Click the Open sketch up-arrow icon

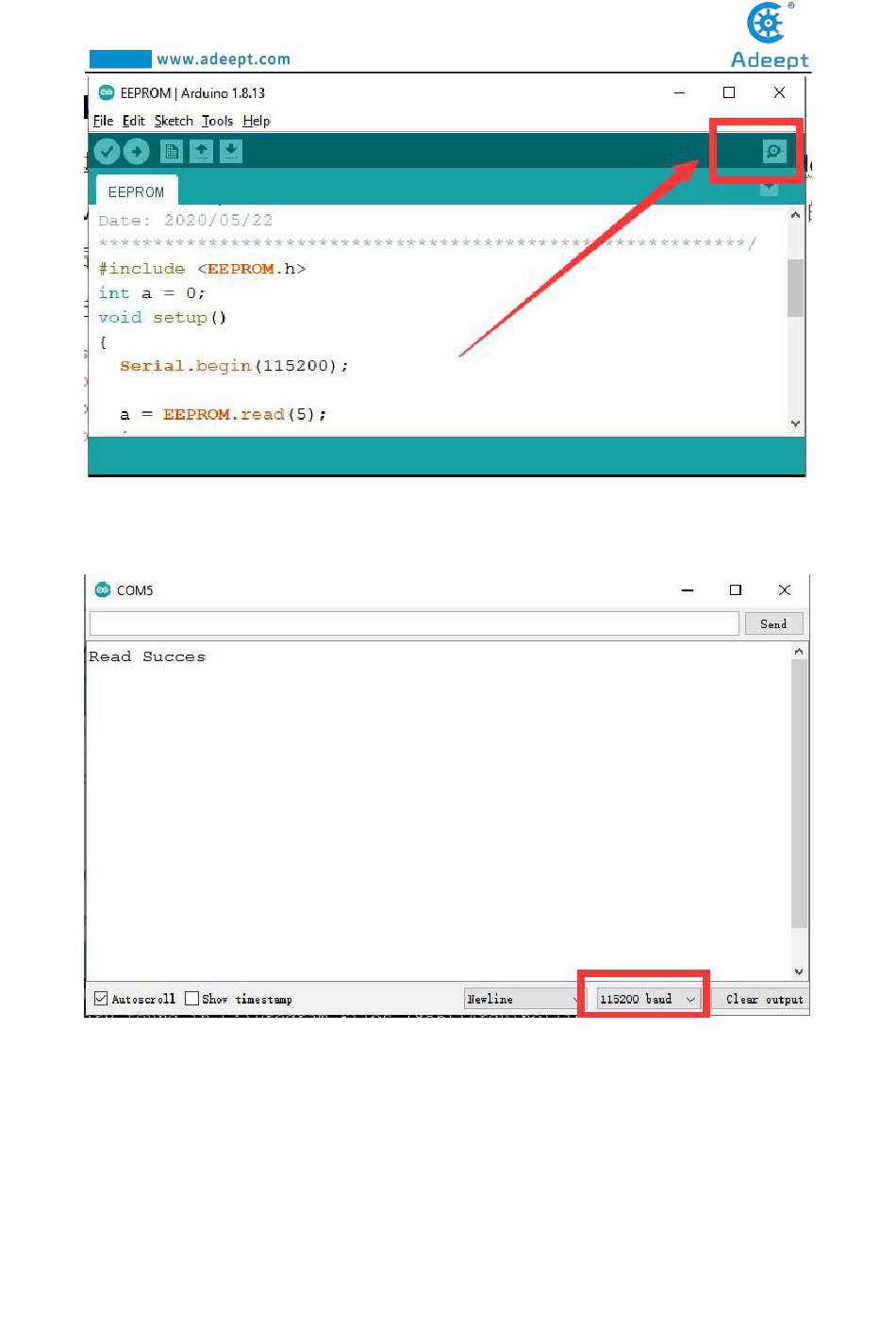(x=201, y=151)
